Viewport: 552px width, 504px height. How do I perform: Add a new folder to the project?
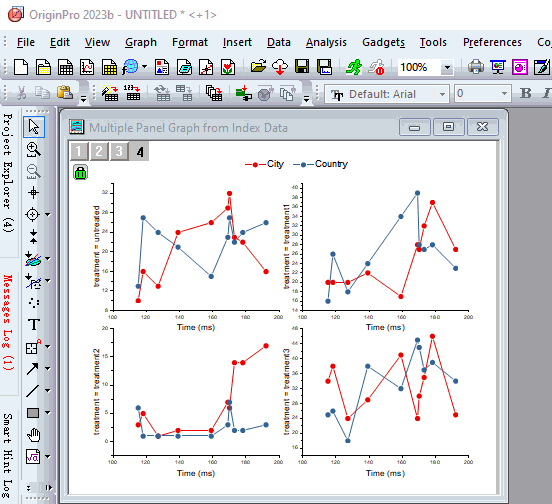pos(44,67)
